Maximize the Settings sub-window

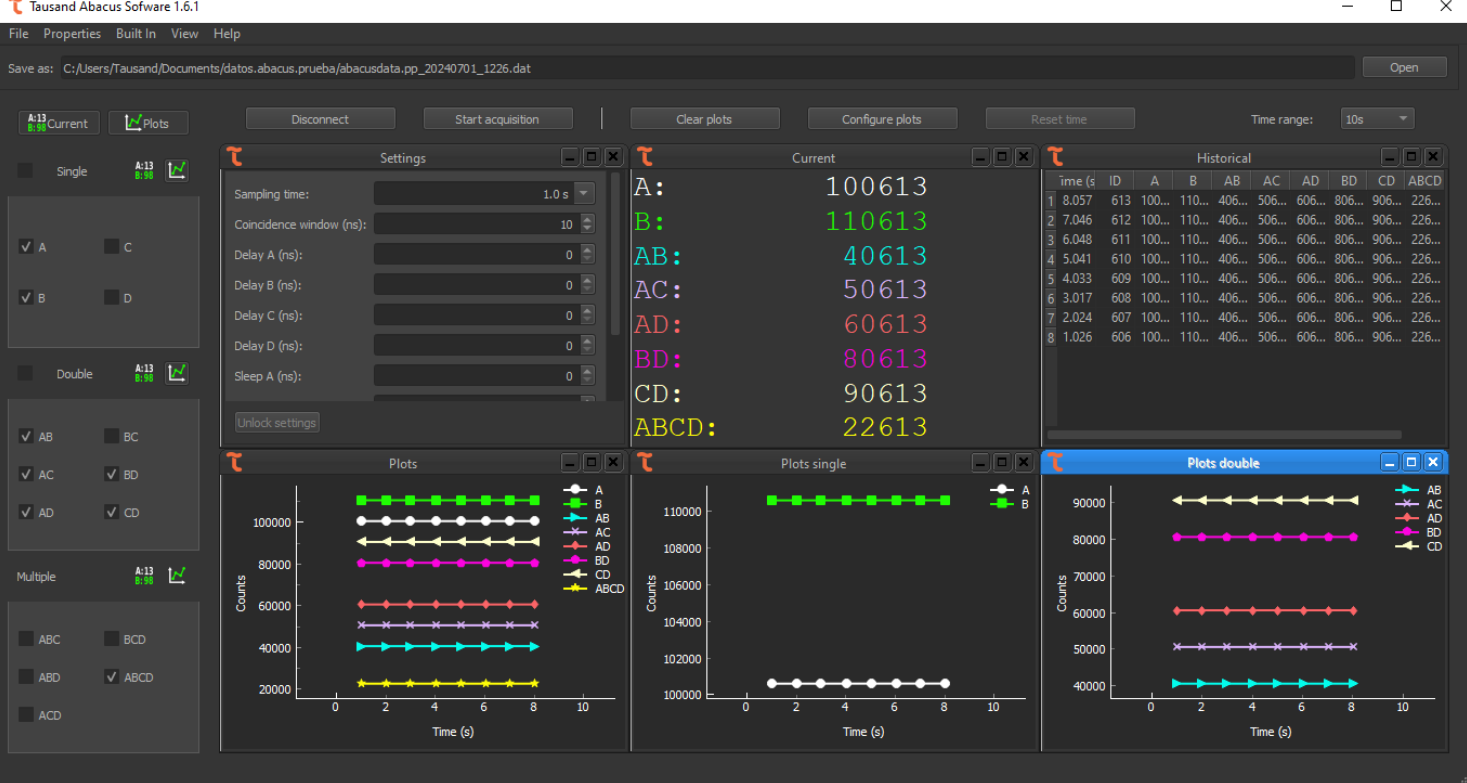tap(591, 157)
